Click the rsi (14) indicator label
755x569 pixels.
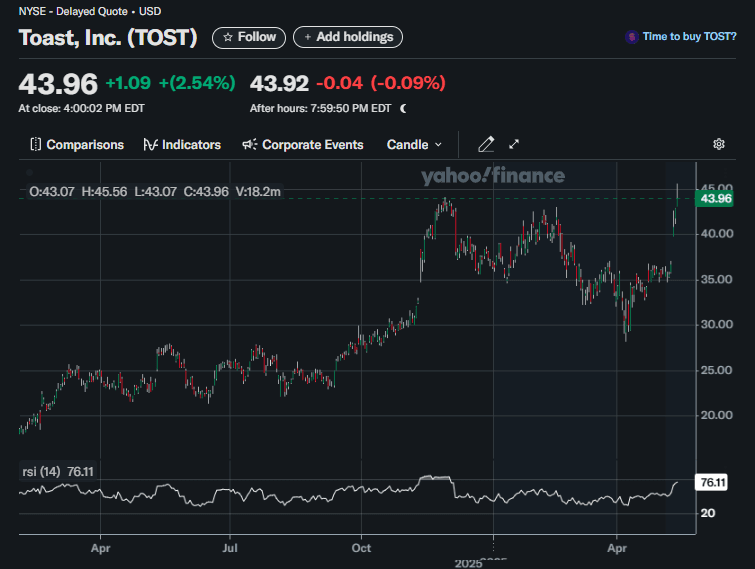point(41,471)
